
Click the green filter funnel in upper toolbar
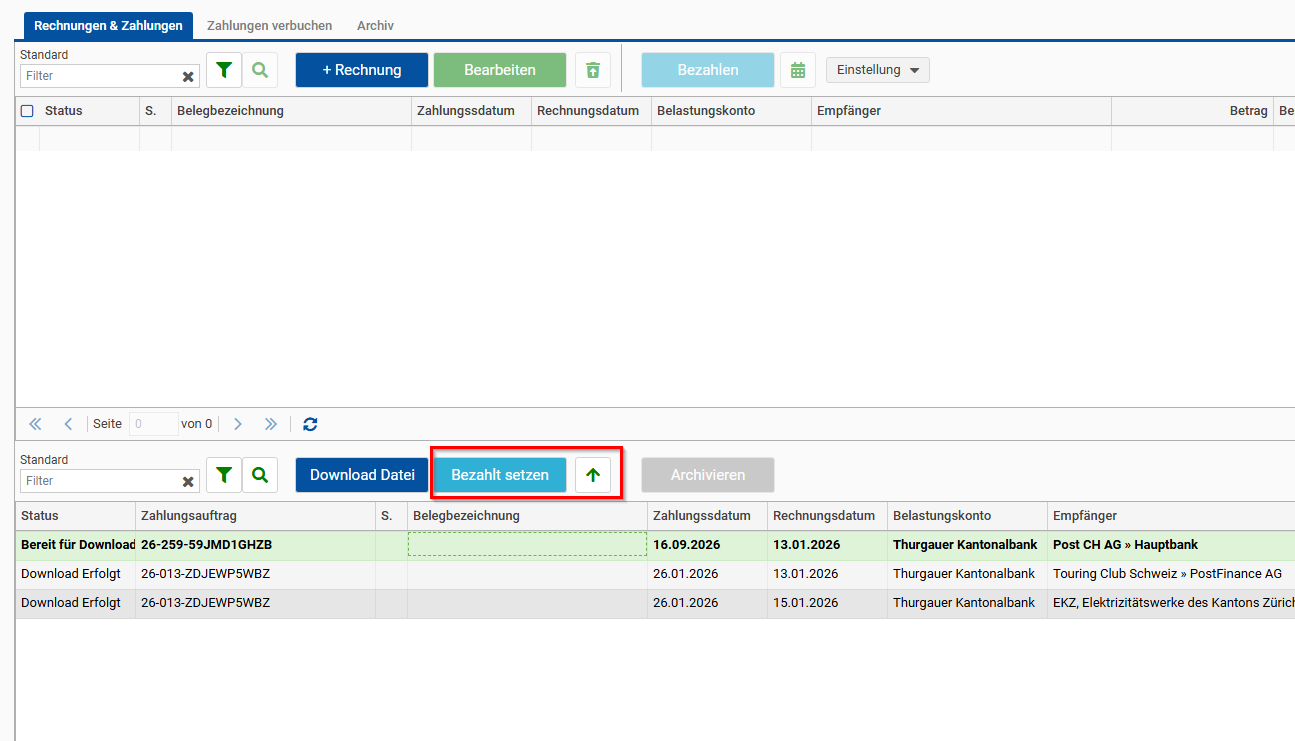[x=224, y=70]
